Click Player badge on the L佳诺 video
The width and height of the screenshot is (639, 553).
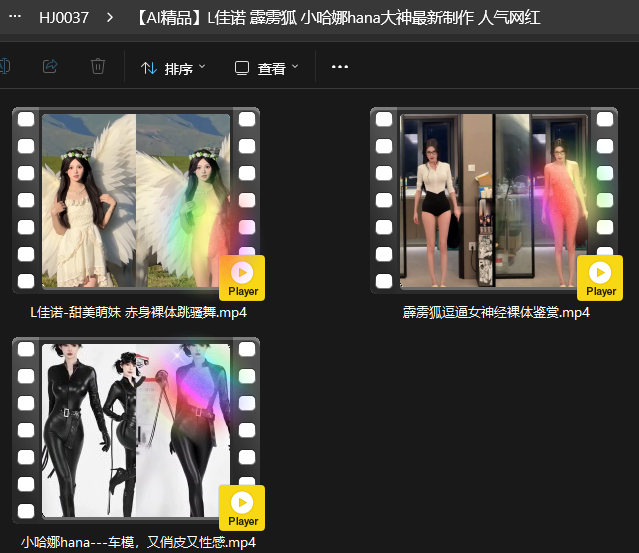point(242,278)
